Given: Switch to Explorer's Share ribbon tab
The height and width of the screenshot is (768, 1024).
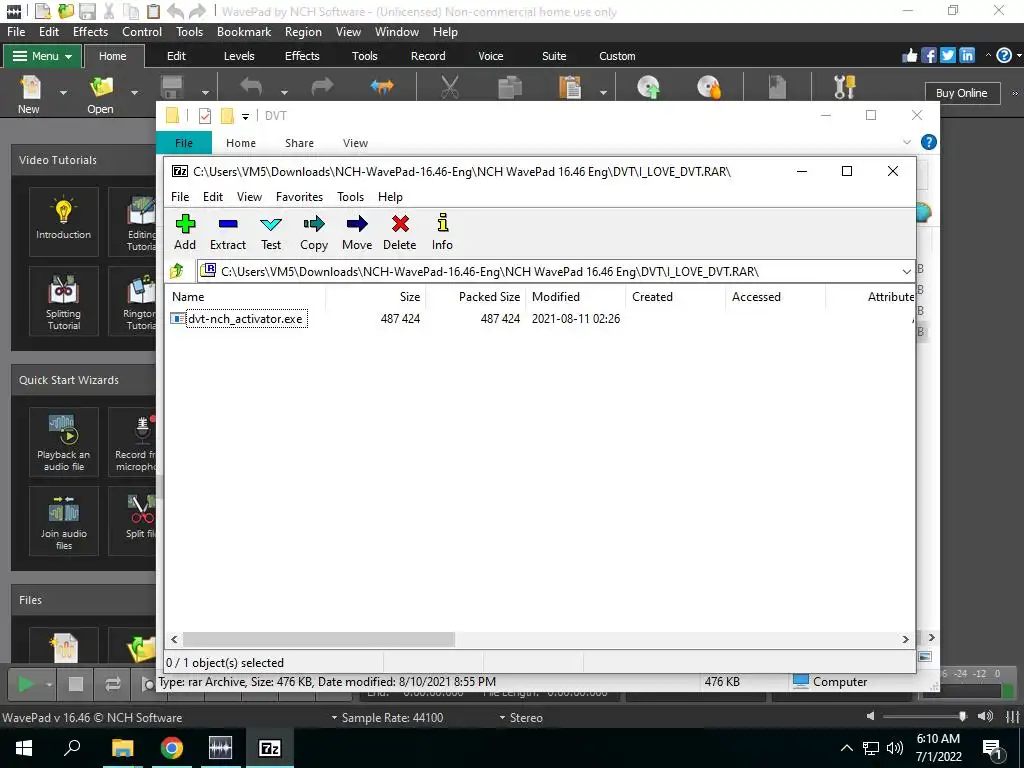Looking at the screenshot, I should (299, 143).
